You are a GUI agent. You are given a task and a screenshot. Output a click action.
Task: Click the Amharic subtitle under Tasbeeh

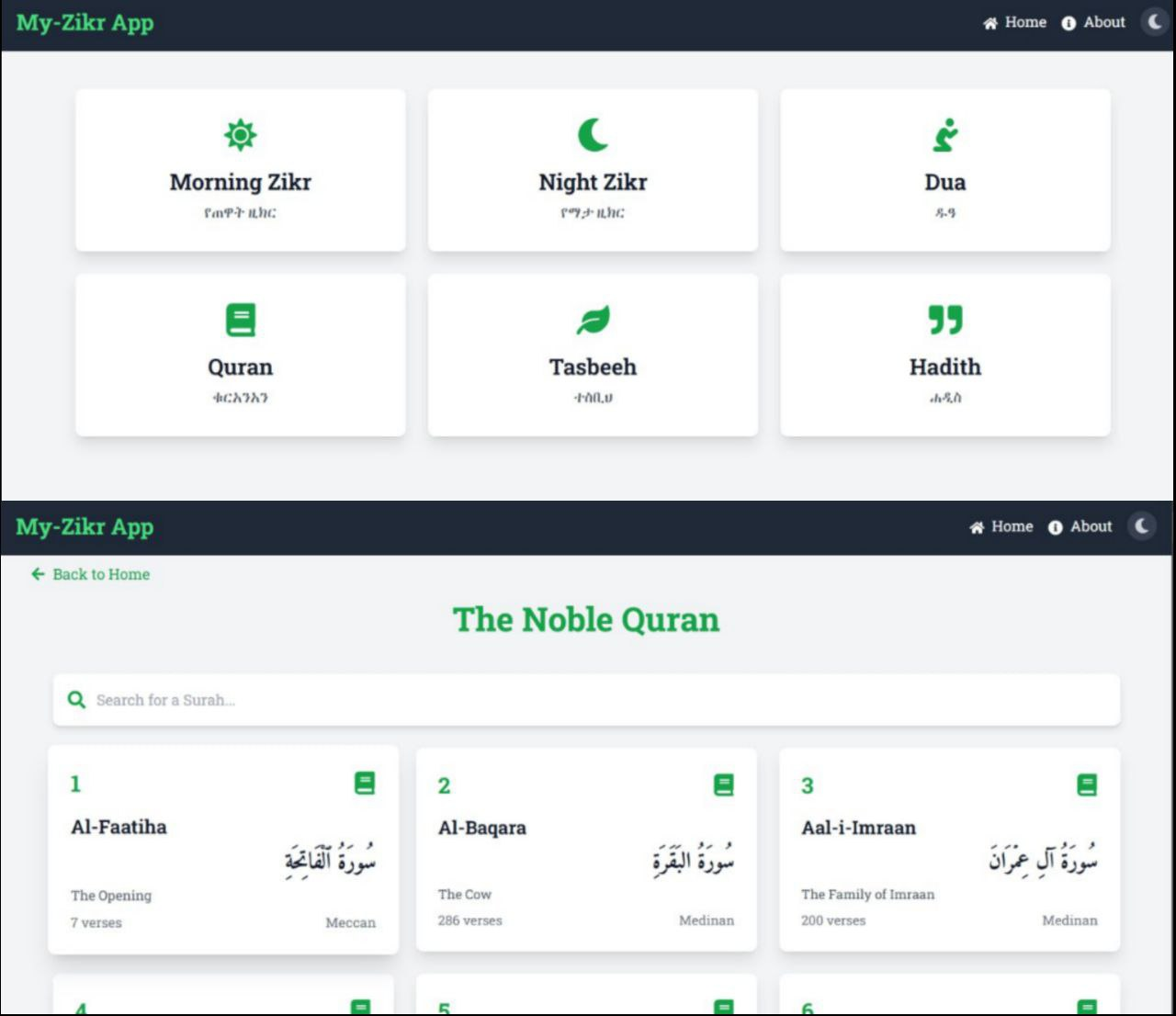593,398
